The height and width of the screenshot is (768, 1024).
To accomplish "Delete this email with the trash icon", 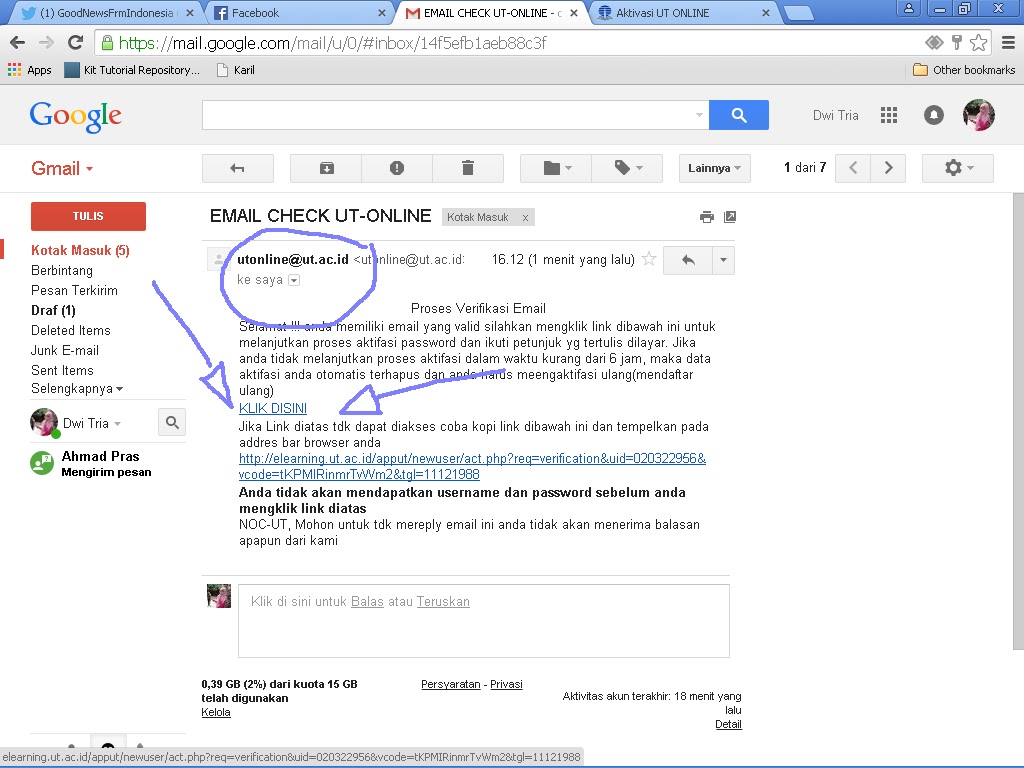I will pos(468,168).
